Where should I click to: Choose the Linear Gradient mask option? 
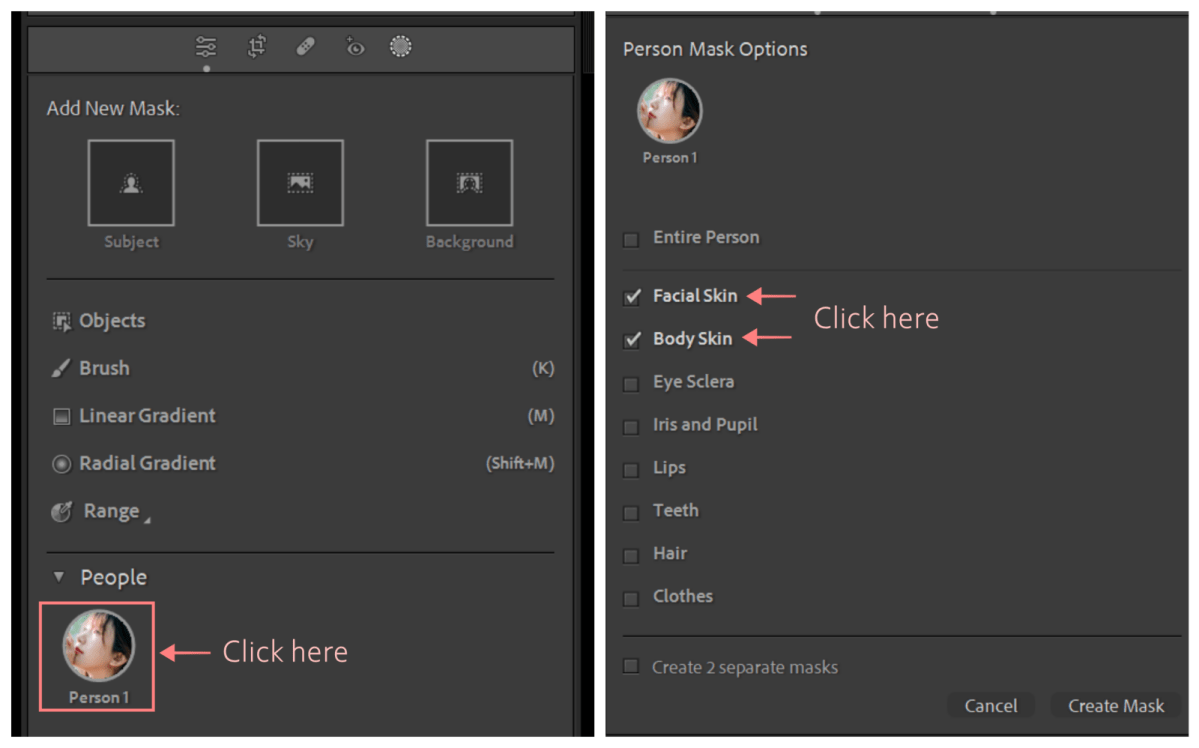(146, 416)
